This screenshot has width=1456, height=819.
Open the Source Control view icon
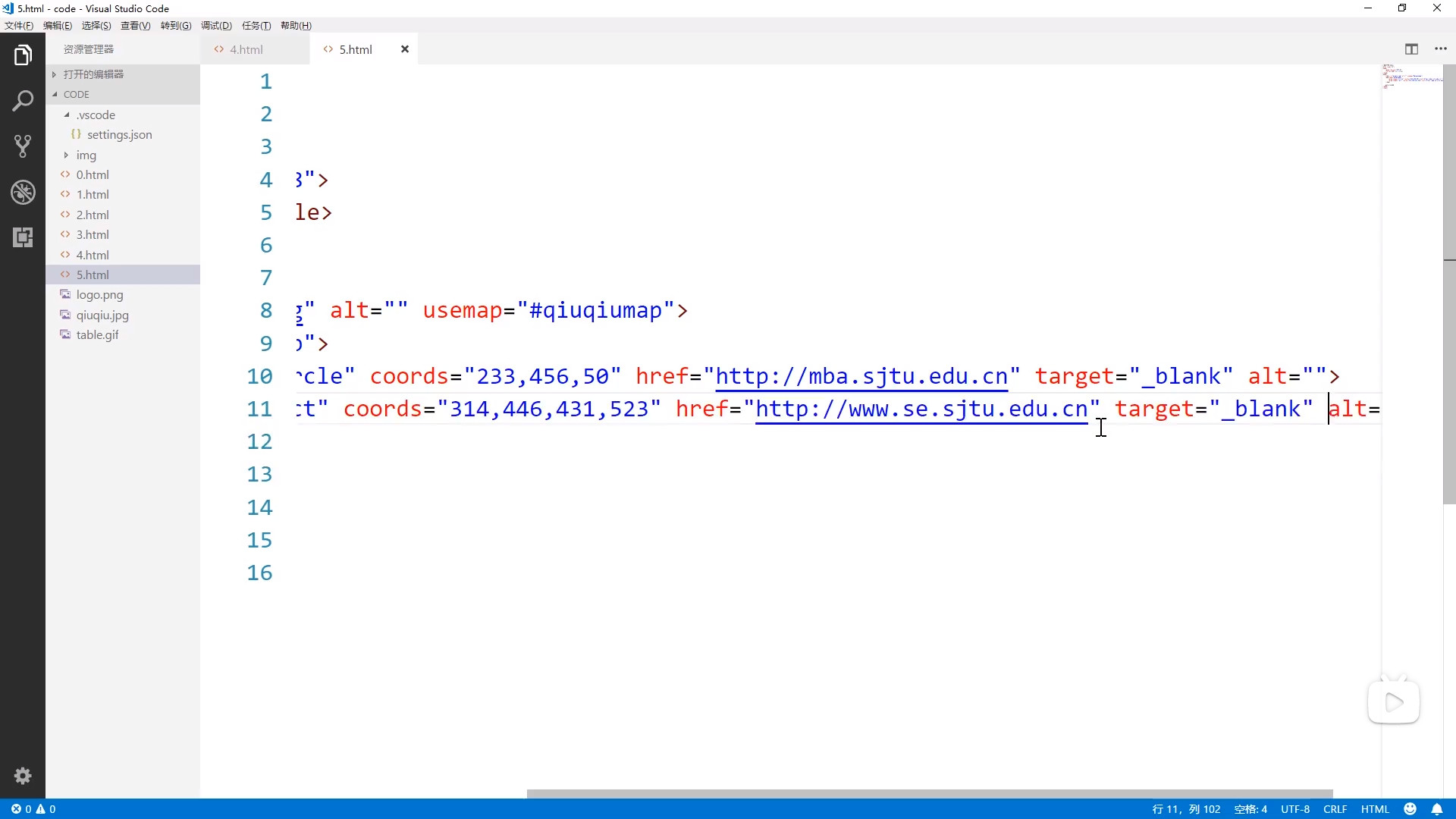[x=23, y=146]
